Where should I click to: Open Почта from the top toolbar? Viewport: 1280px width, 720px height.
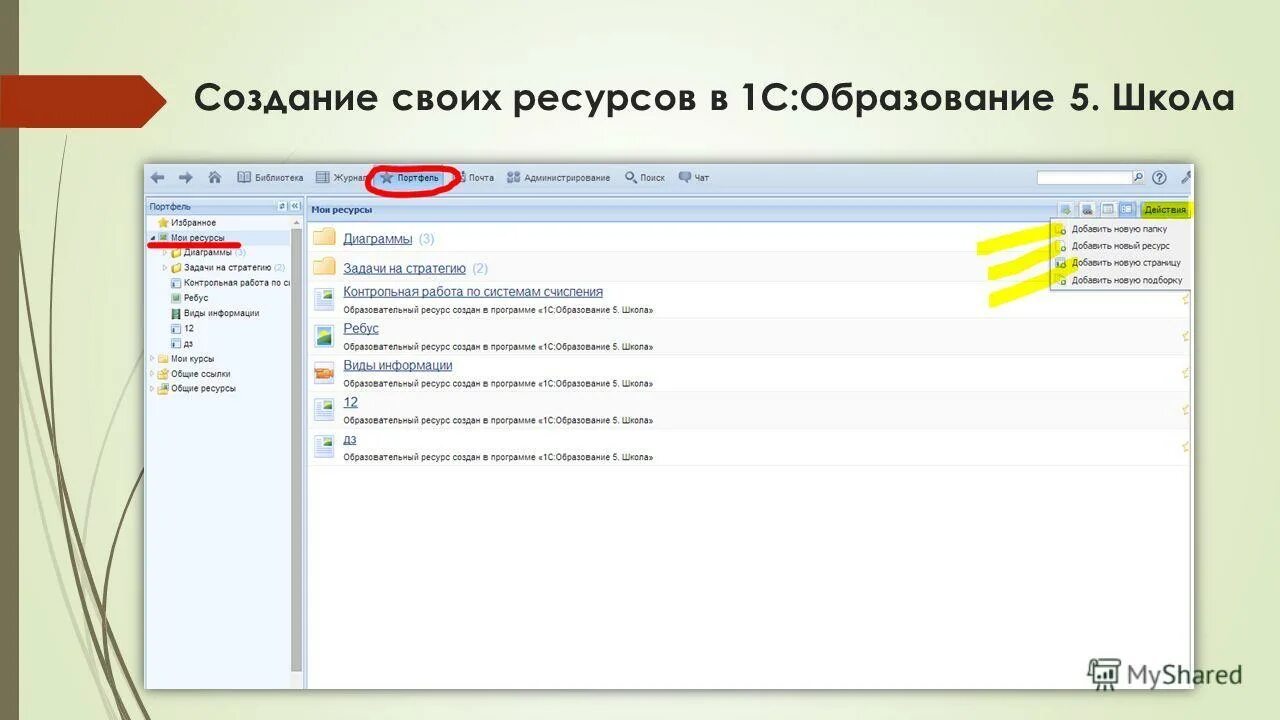478,177
